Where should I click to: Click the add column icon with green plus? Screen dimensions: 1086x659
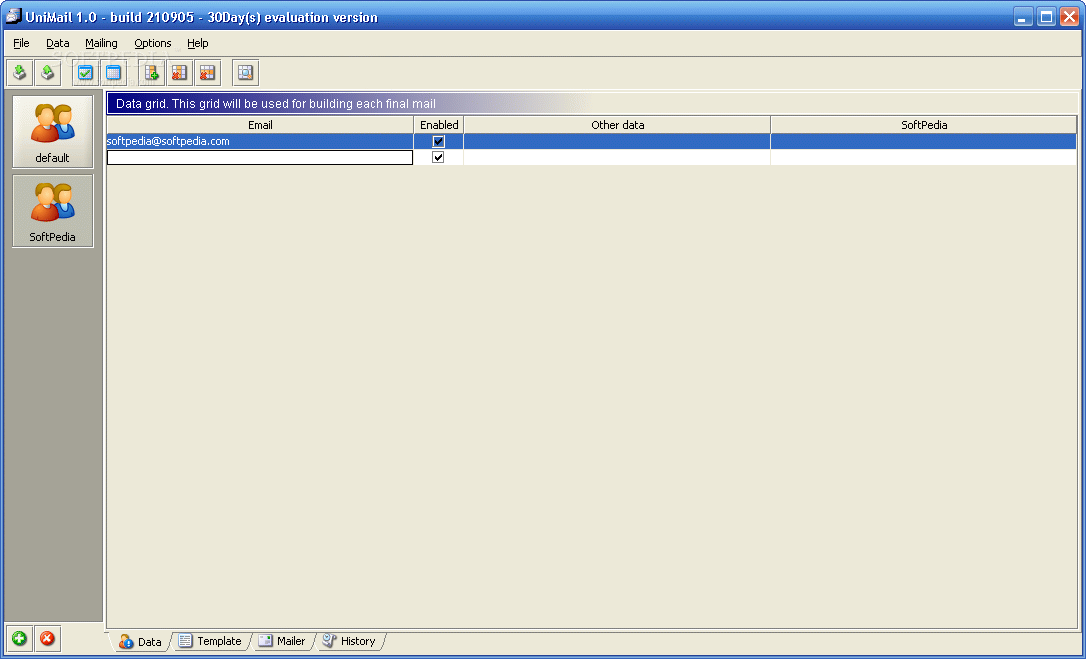[x=152, y=73]
